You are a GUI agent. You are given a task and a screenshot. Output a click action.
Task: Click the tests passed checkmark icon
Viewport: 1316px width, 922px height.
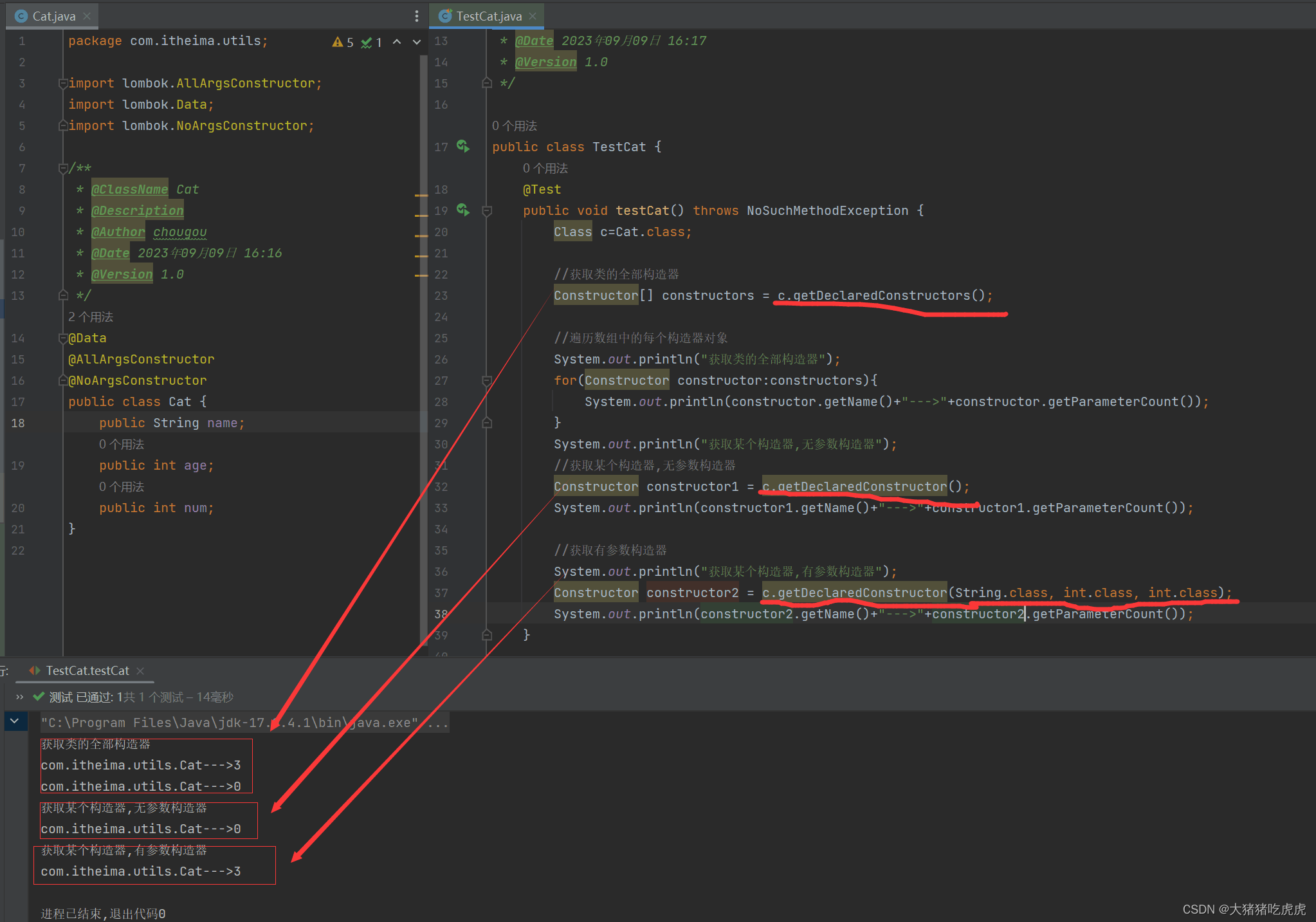point(39,697)
